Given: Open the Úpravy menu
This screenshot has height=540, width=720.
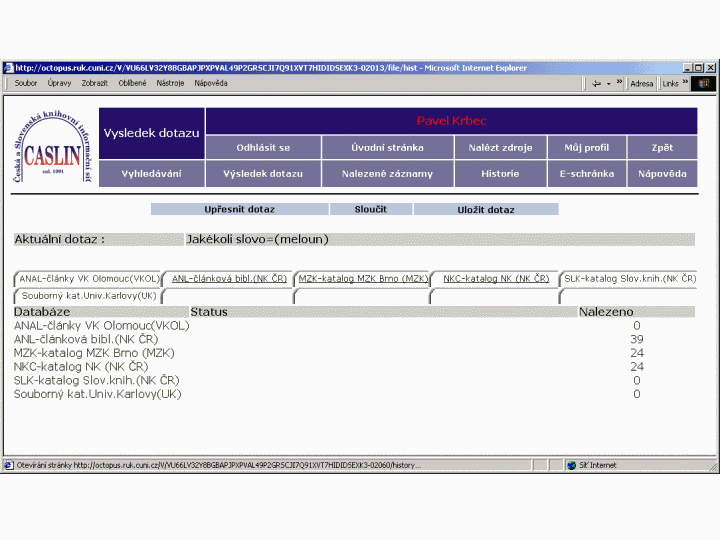Looking at the screenshot, I should click(x=59, y=83).
